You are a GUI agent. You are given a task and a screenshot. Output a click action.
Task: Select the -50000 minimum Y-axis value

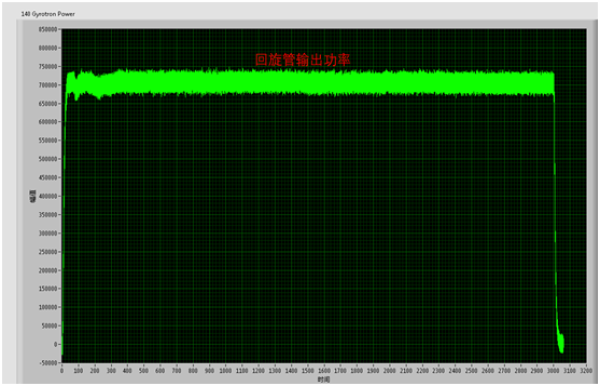tap(48, 363)
